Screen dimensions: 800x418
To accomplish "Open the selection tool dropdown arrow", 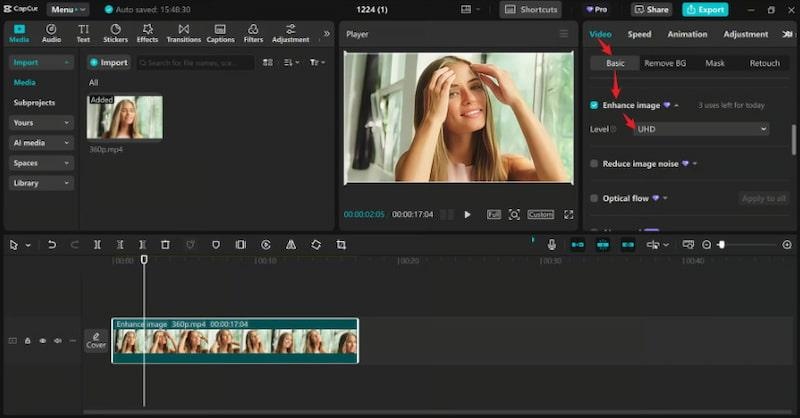I will [x=28, y=245].
